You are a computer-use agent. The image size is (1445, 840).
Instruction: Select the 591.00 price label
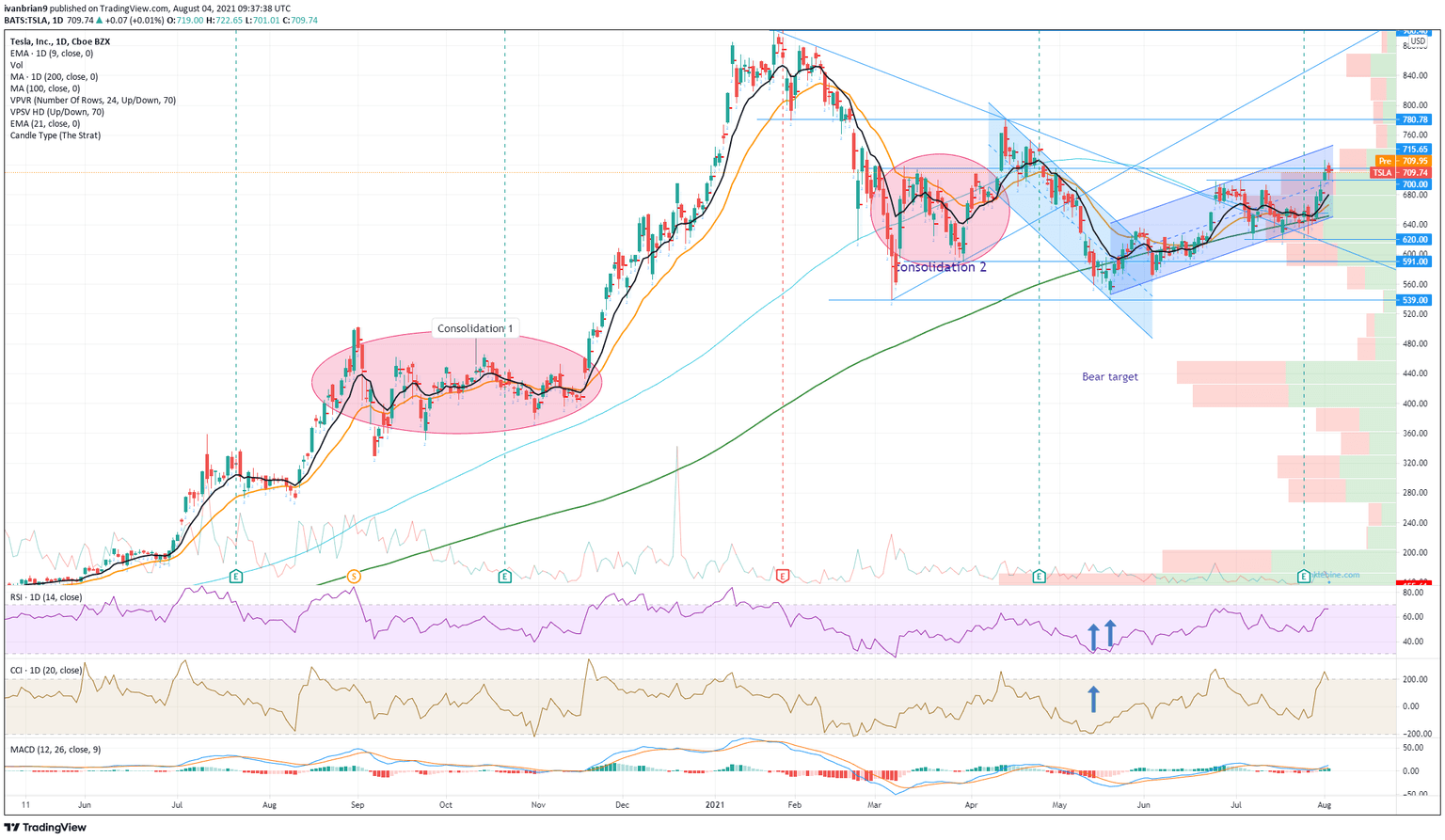1415,262
